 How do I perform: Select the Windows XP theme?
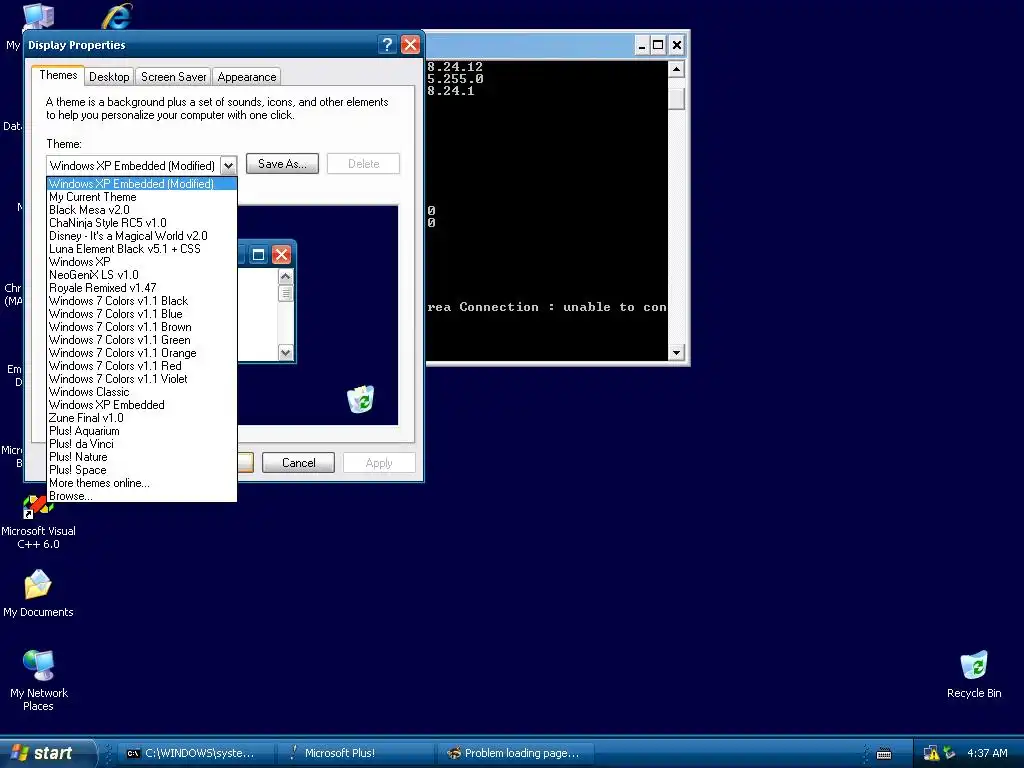[x=142, y=262]
